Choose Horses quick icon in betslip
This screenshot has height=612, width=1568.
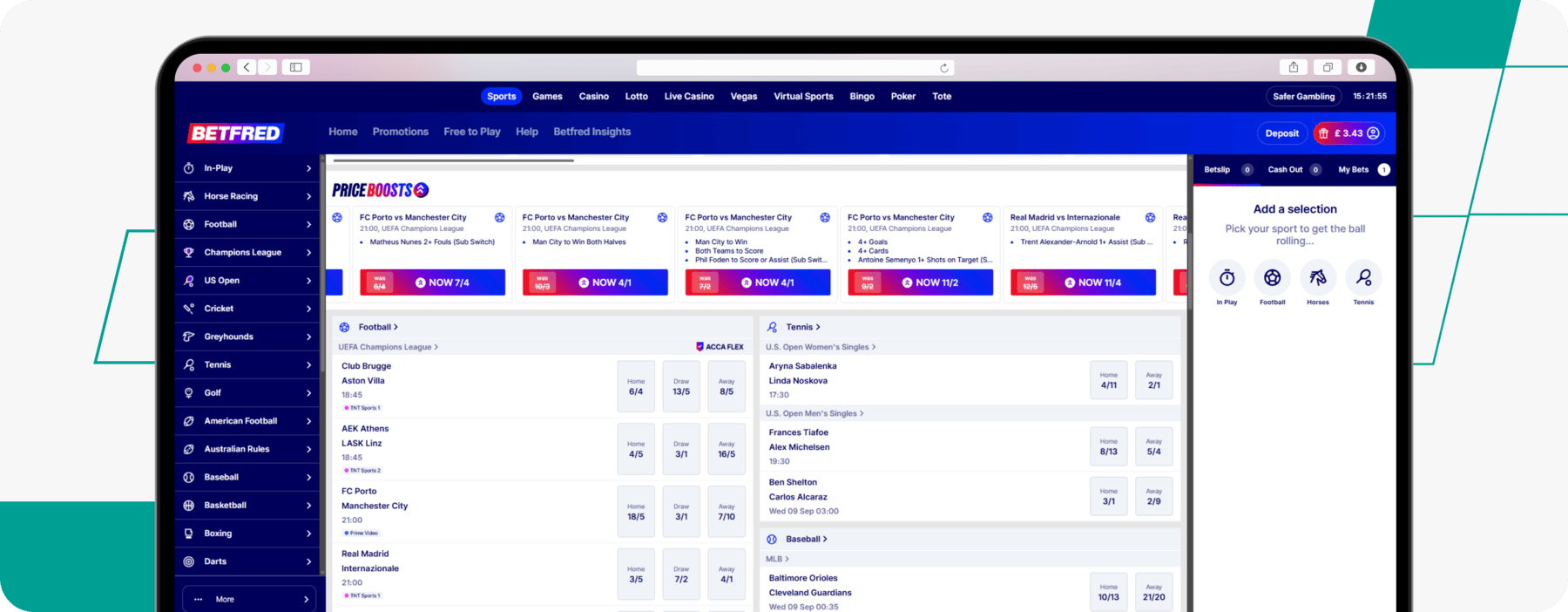[x=1318, y=278]
